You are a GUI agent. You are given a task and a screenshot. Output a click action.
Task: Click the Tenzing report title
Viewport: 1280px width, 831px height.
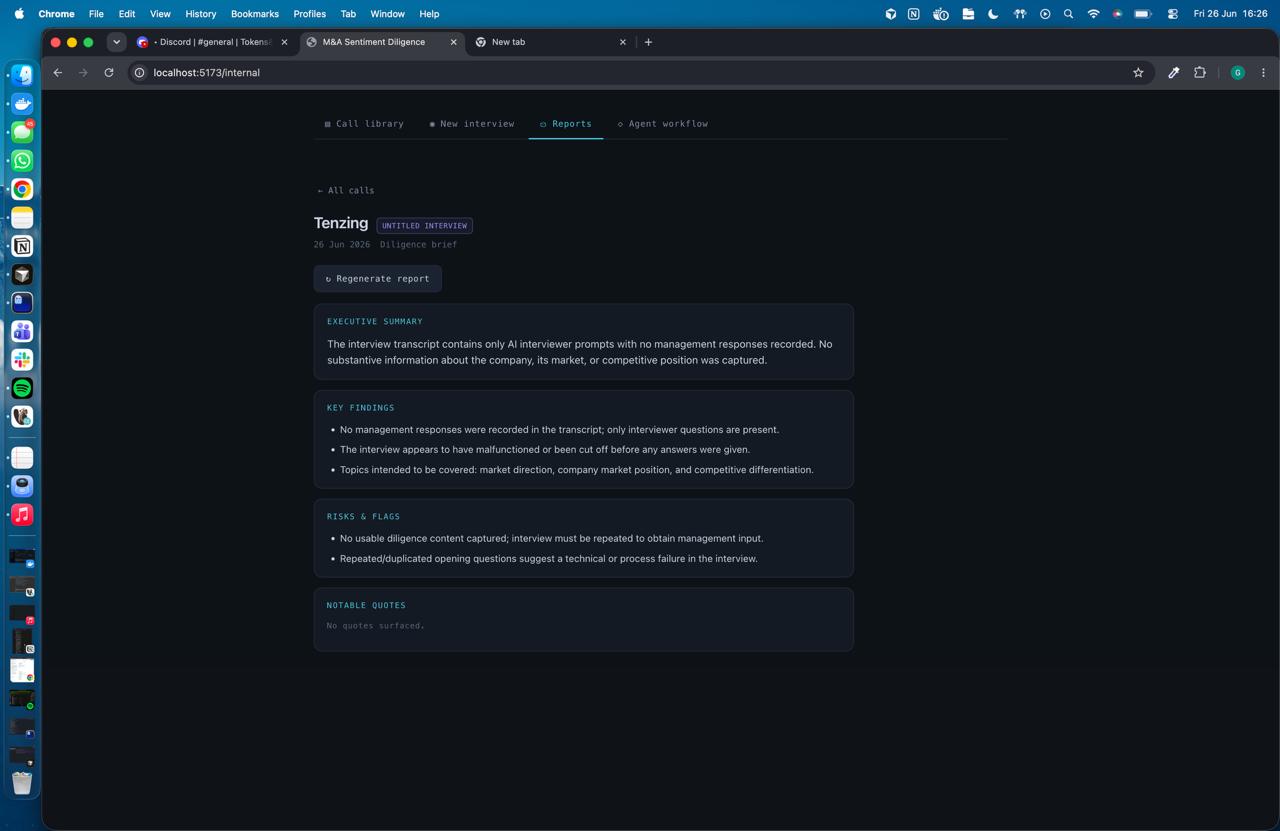click(x=341, y=223)
